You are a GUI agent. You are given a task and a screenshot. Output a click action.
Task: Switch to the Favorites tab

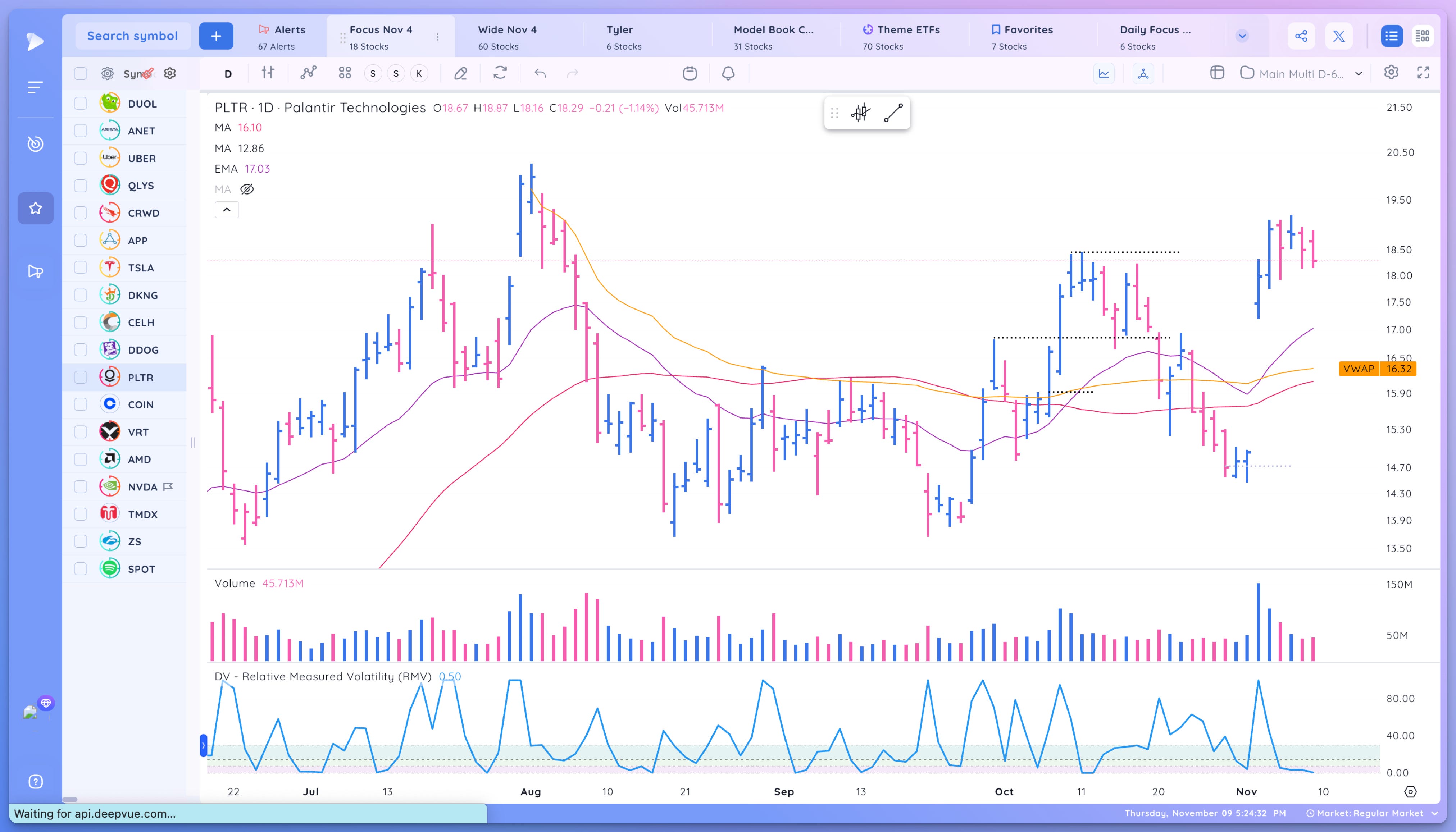click(1022, 37)
